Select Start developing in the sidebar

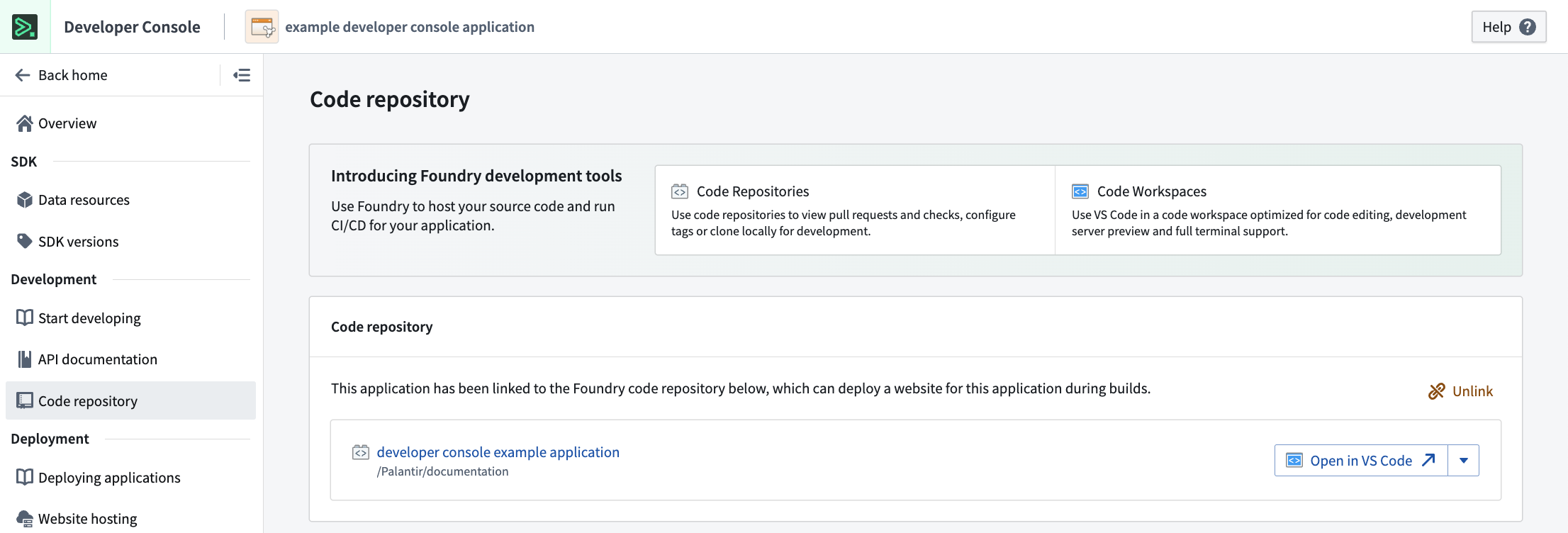pos(130,318)
